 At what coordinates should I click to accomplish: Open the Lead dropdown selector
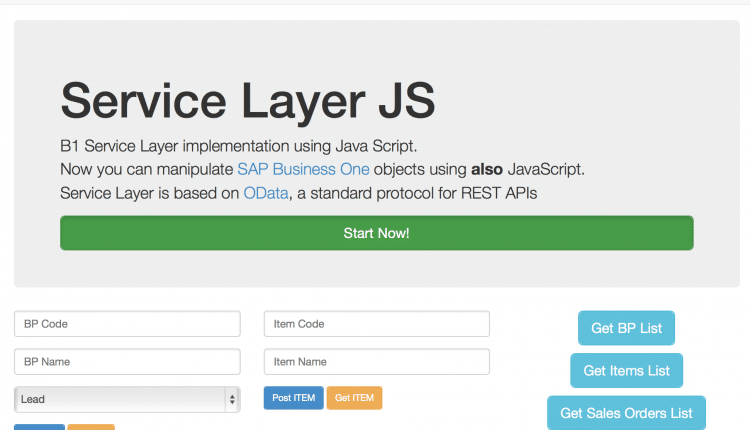pos(127,399)
